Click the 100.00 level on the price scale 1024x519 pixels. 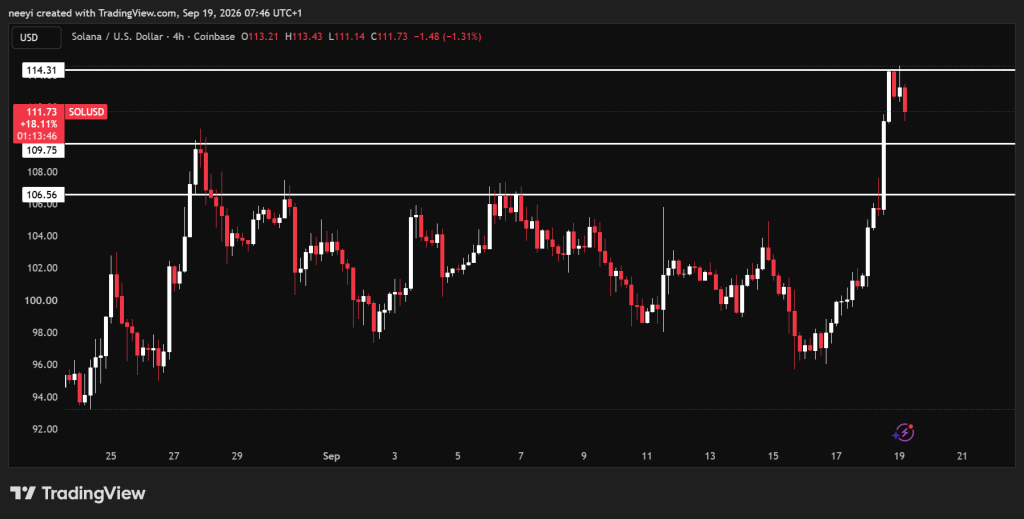(42, 300)
